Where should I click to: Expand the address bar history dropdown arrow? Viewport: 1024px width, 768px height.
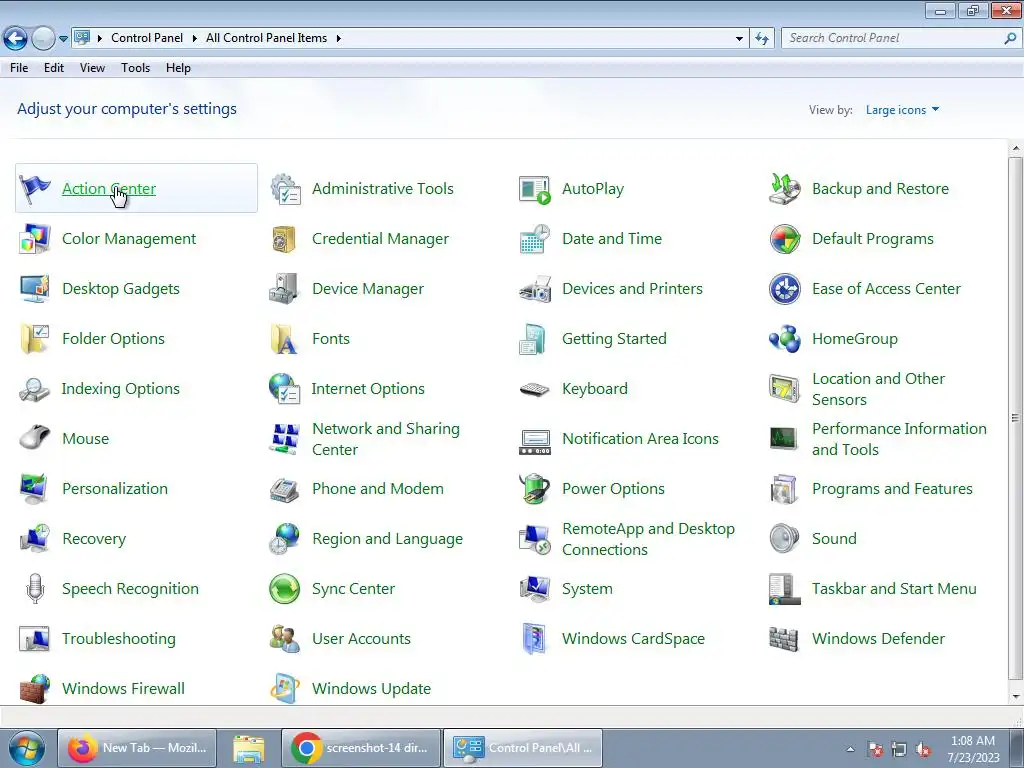(x=739, y=39)
